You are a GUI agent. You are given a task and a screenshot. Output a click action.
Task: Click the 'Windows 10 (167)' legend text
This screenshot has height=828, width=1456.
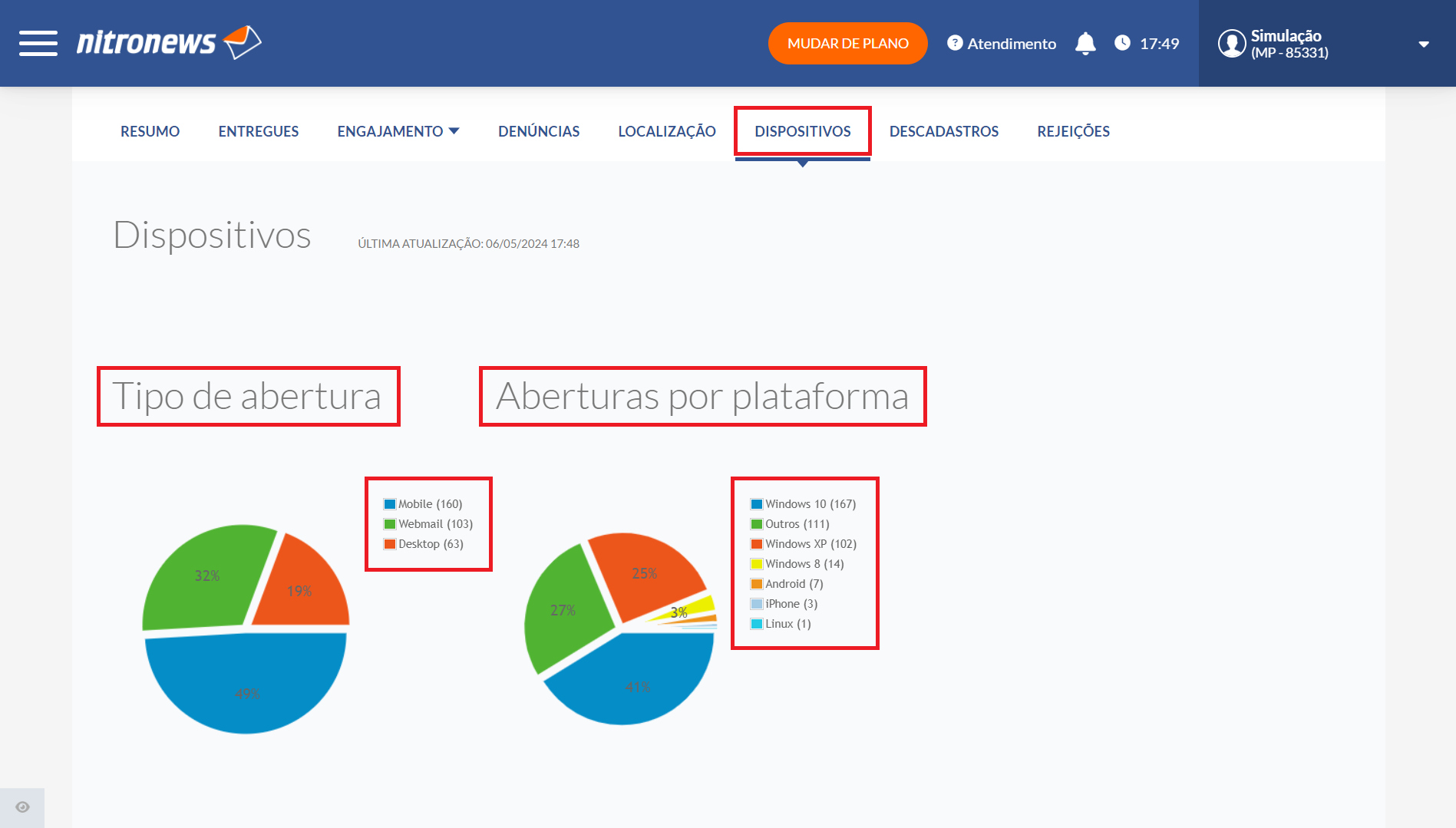coord(811,504)
